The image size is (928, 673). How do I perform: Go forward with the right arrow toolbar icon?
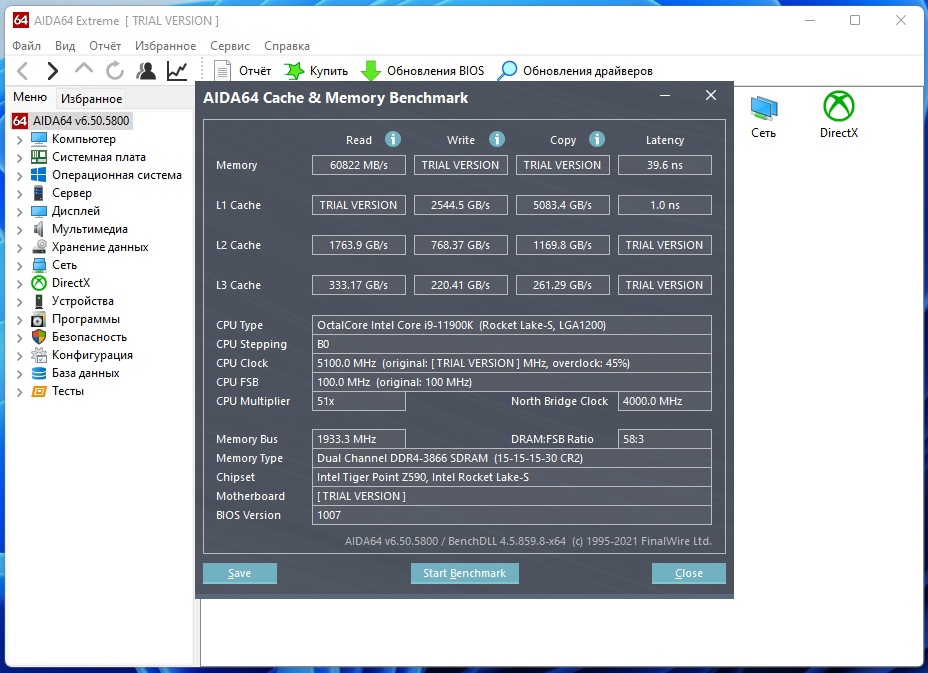coord(53,71)
